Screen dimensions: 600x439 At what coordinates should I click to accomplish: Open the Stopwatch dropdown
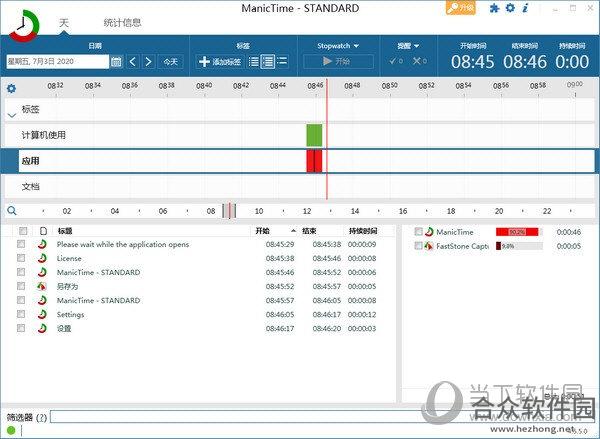point(338,46)
